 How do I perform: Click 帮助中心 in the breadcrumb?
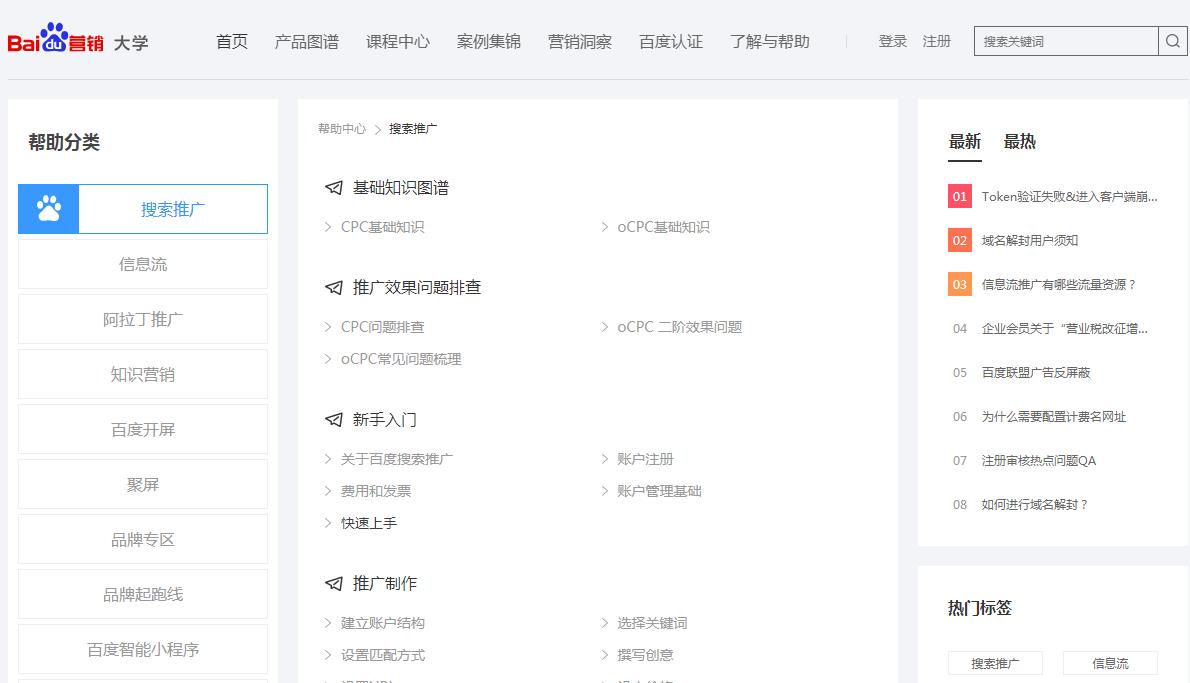342,129
